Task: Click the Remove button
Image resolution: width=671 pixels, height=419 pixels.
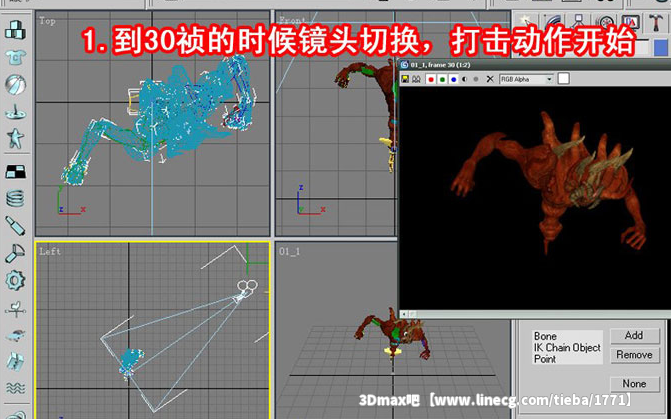Action: [x=634, y=355]
